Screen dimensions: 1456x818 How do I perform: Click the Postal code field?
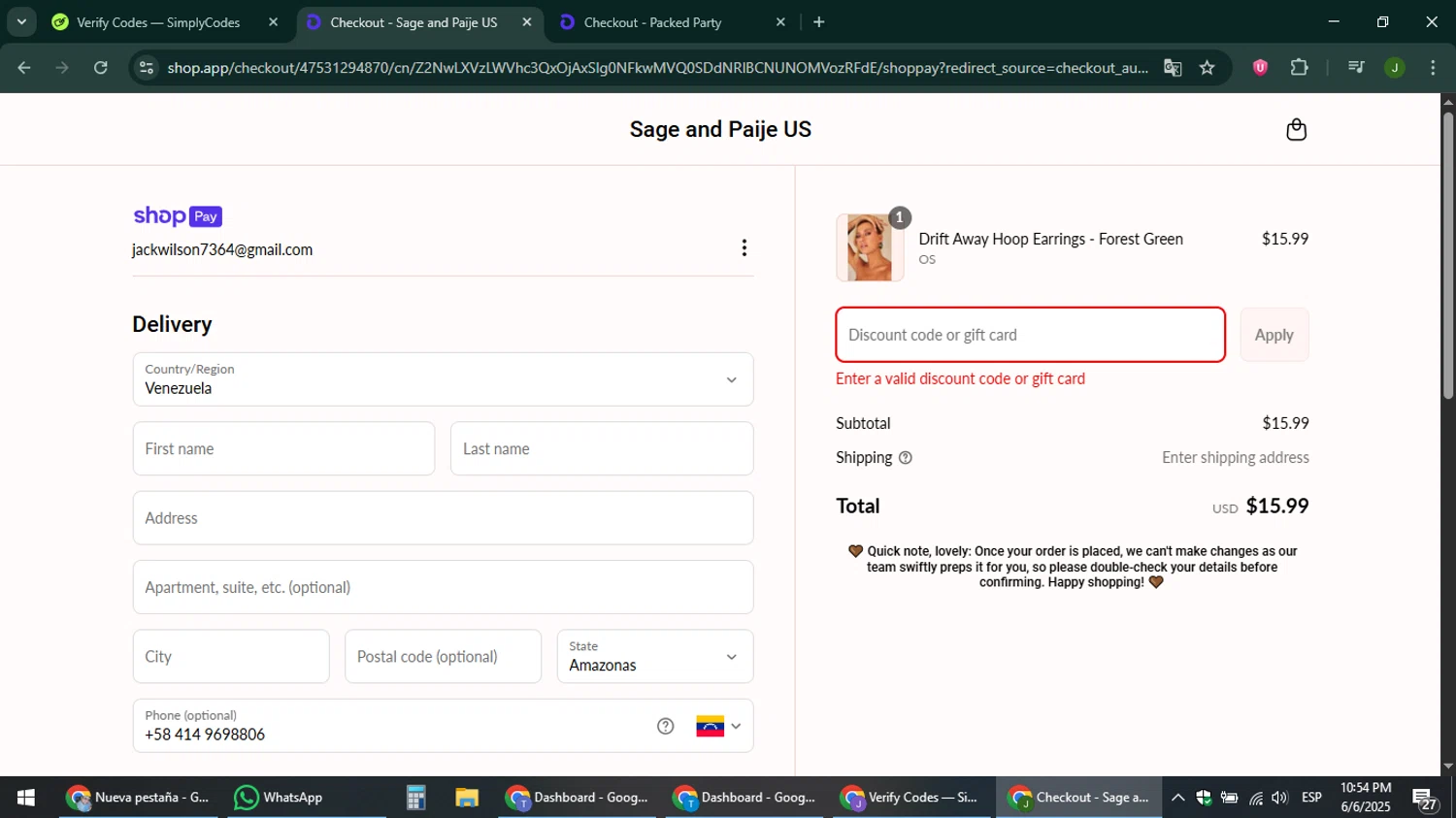(443, 657)
